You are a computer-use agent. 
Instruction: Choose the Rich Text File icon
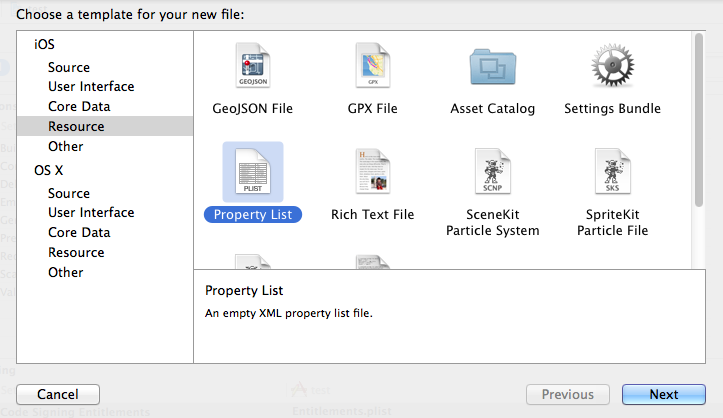point(372,172)
